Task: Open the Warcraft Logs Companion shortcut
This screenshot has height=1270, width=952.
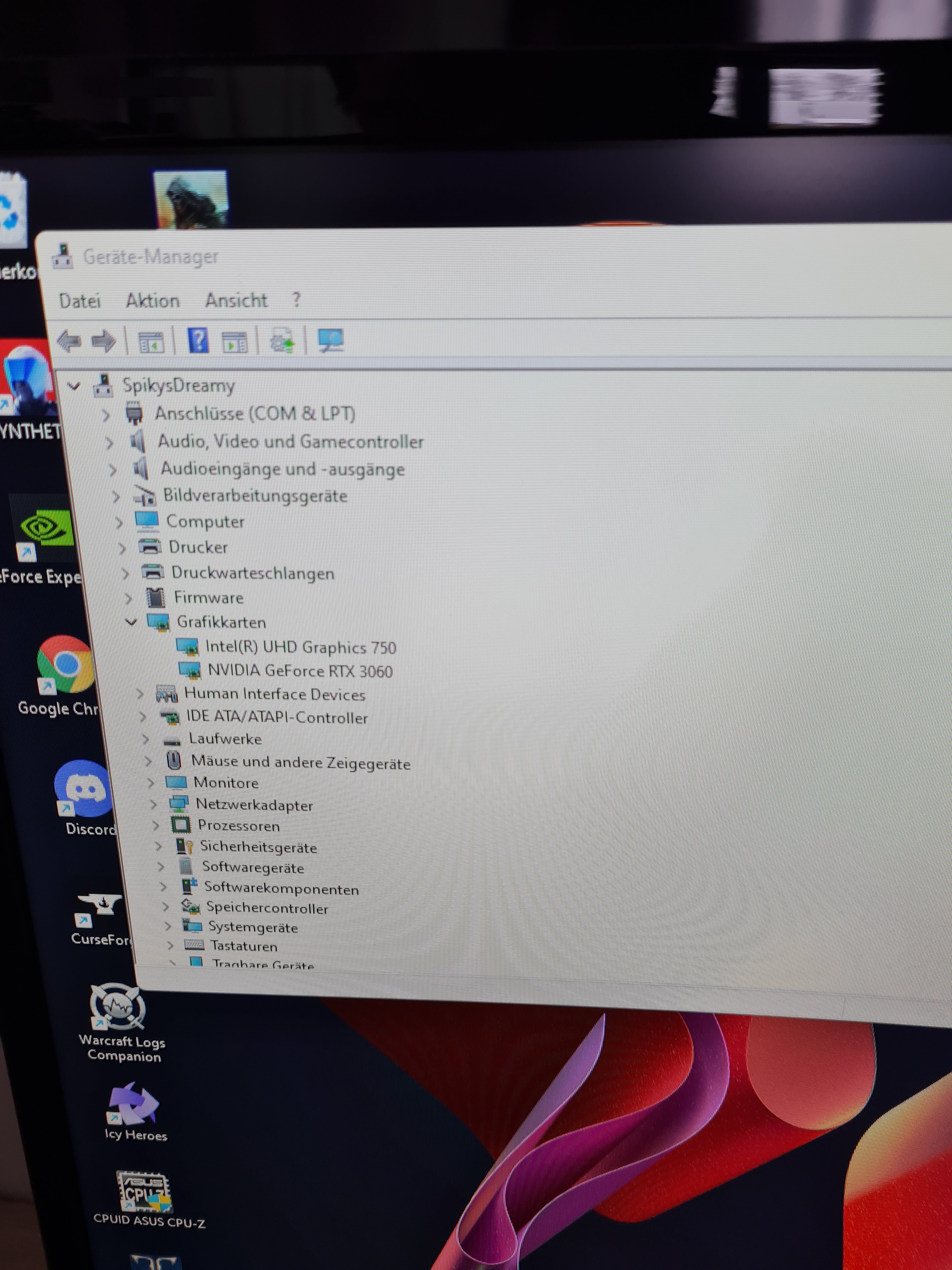Action: (x=119, y=1008)
